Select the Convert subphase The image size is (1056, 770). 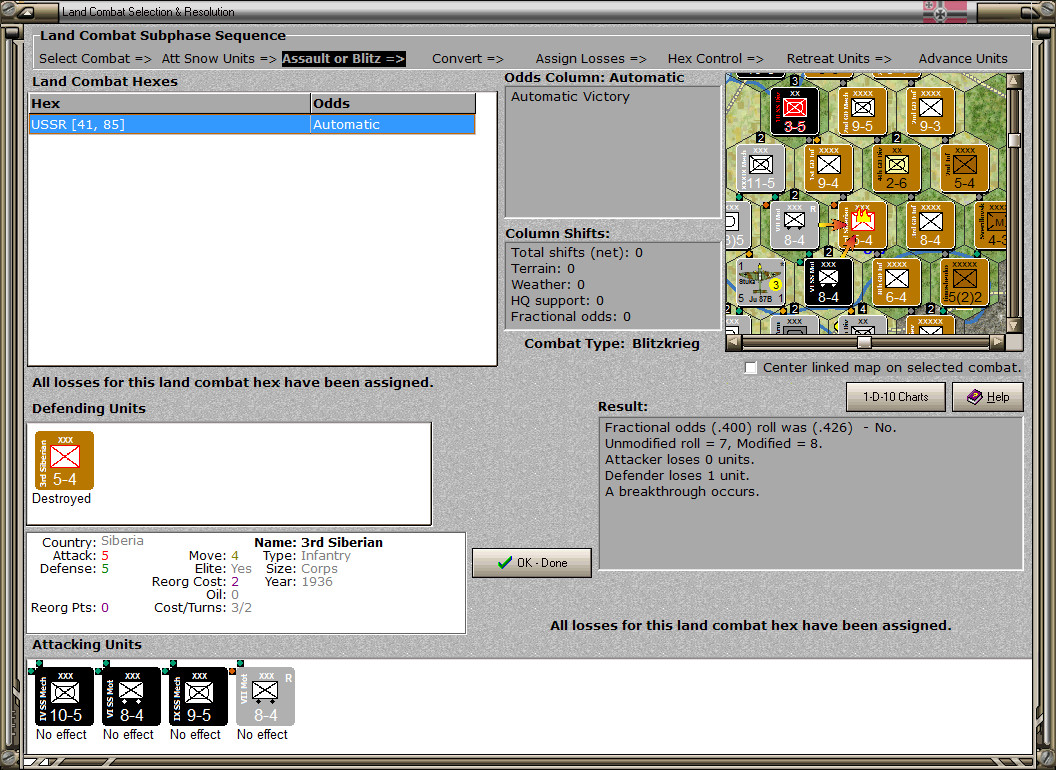click(x=467, y=59)
